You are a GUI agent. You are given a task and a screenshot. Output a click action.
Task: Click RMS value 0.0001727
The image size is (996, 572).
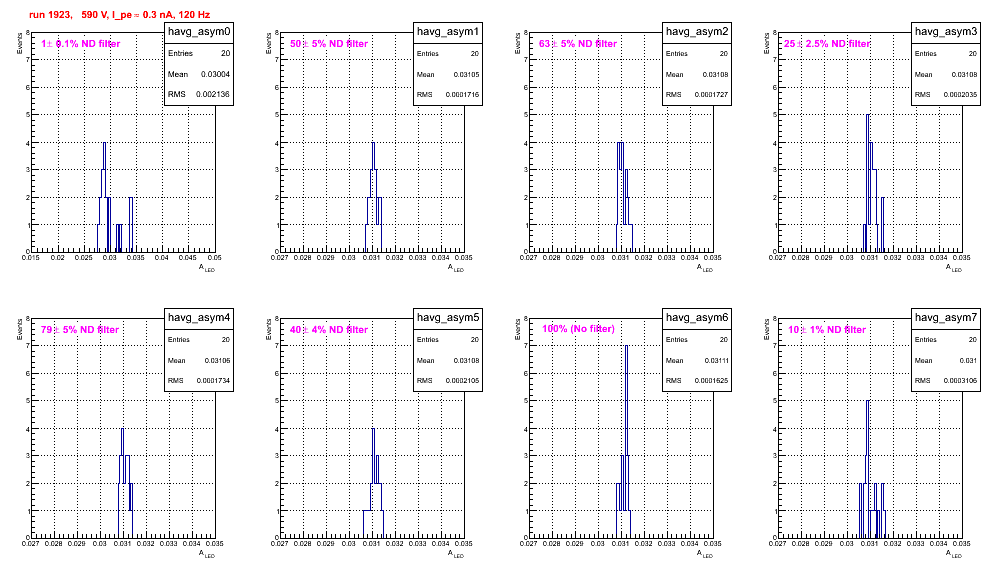(x=711, y=95)
